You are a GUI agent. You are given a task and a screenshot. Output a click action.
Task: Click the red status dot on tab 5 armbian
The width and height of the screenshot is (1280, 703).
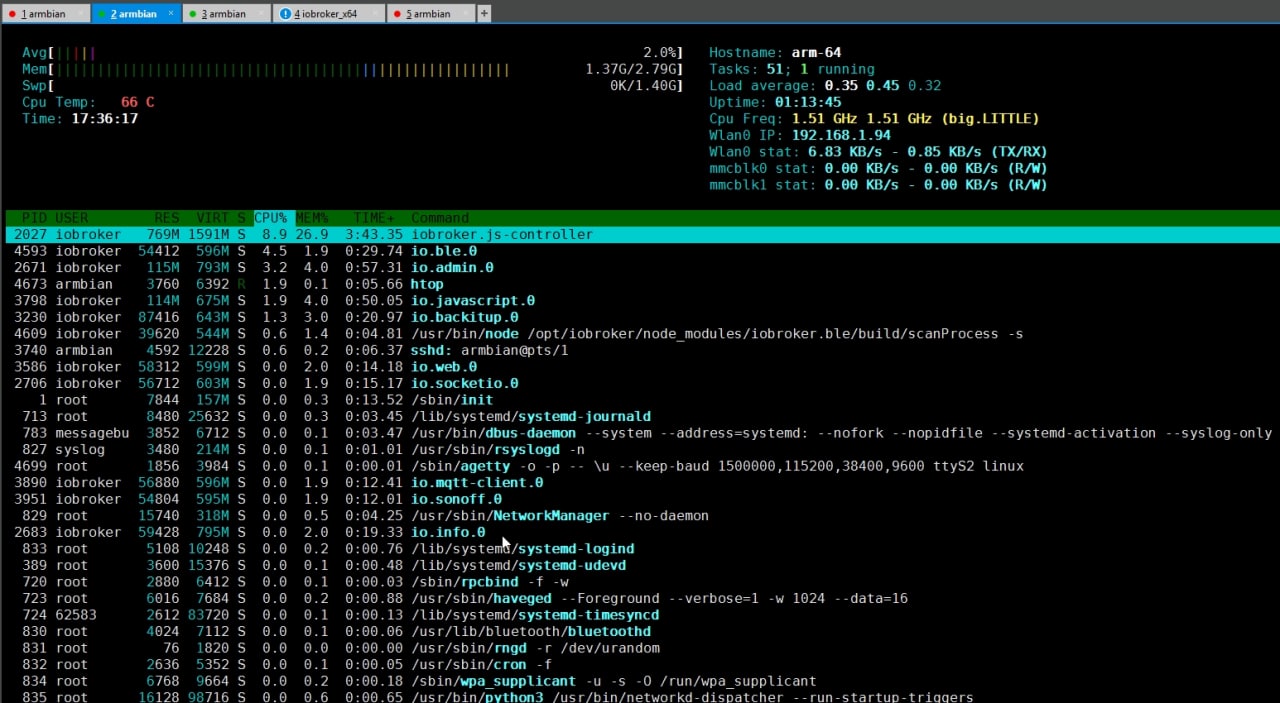pos(398,14)
